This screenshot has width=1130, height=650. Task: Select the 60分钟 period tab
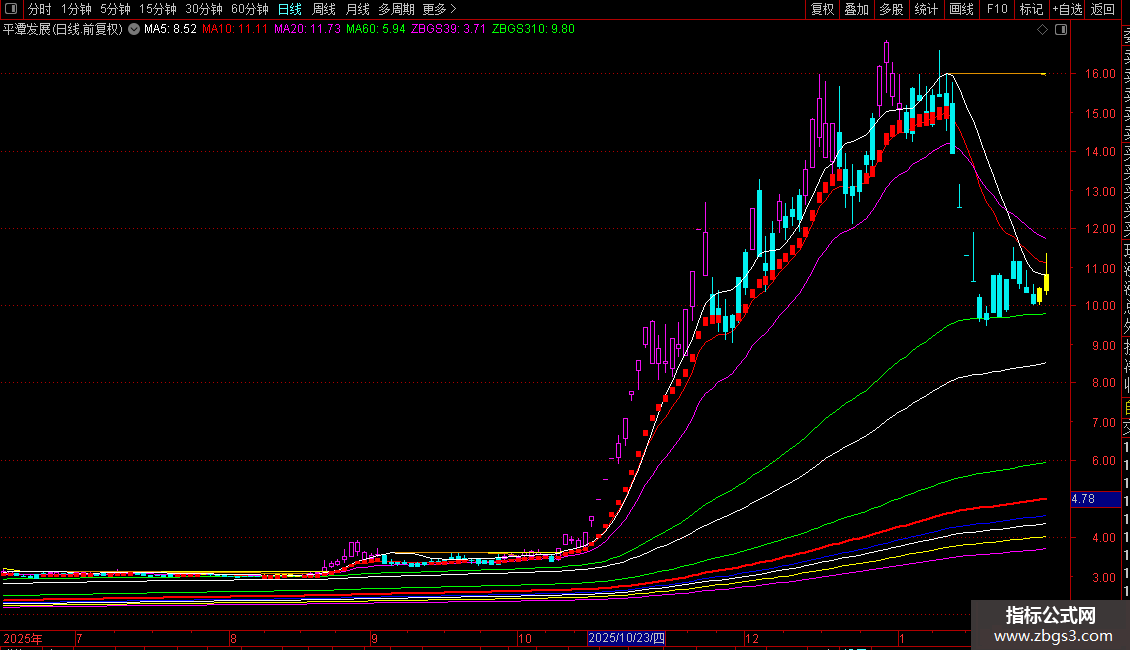tap(250, 9)
